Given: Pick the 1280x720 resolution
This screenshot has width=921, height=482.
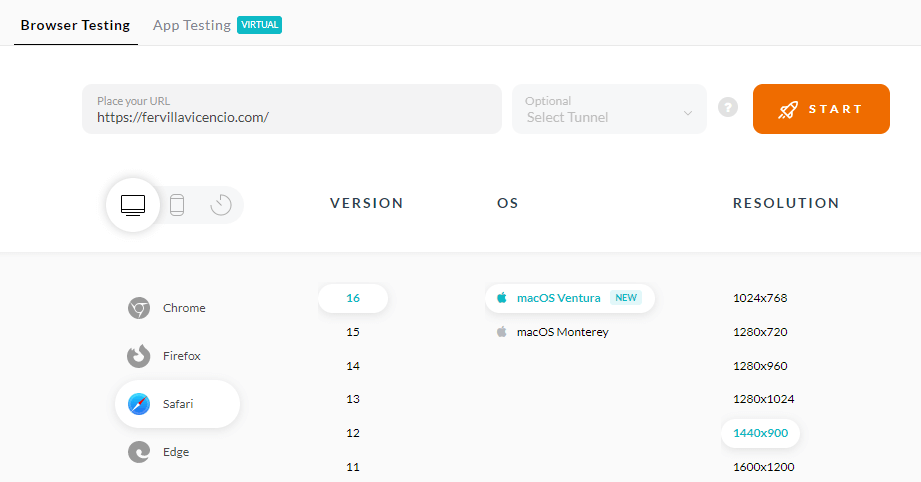Looking at the screenshot, I should 760,332.
